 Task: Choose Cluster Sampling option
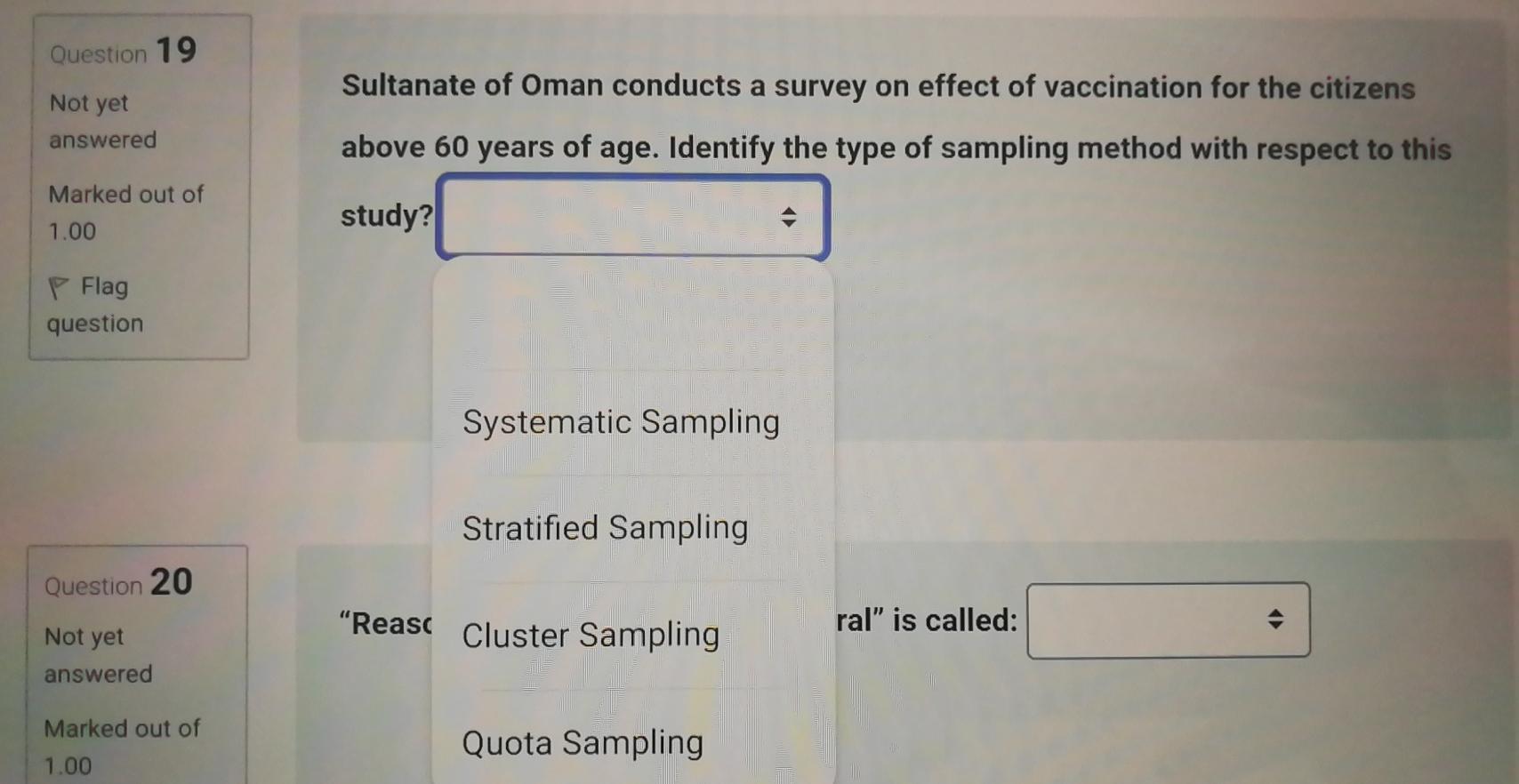(x=590, y=635)
